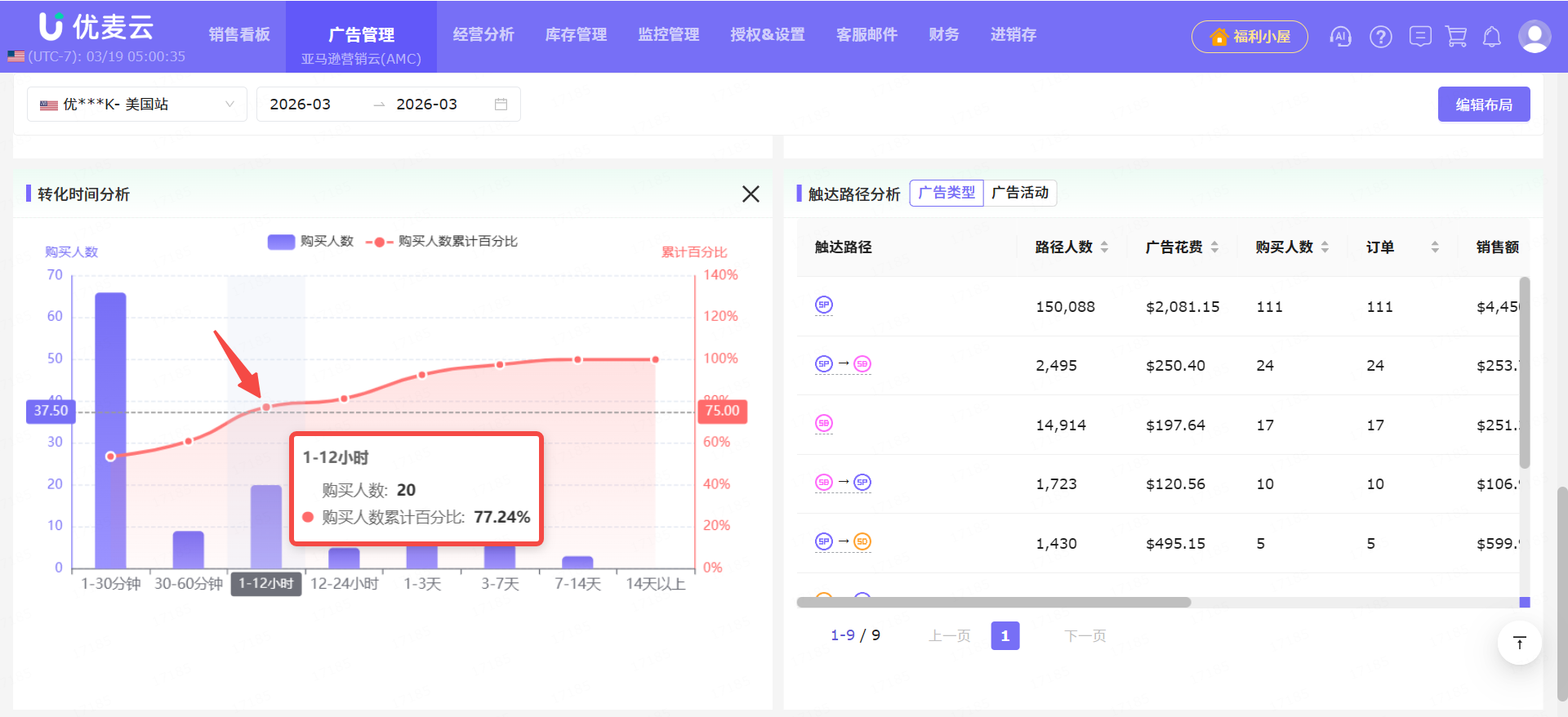Toggle 购买人数累计百分比 legend series
The height and width of the screenshot is (717, 1568).
tap(442, 241)
